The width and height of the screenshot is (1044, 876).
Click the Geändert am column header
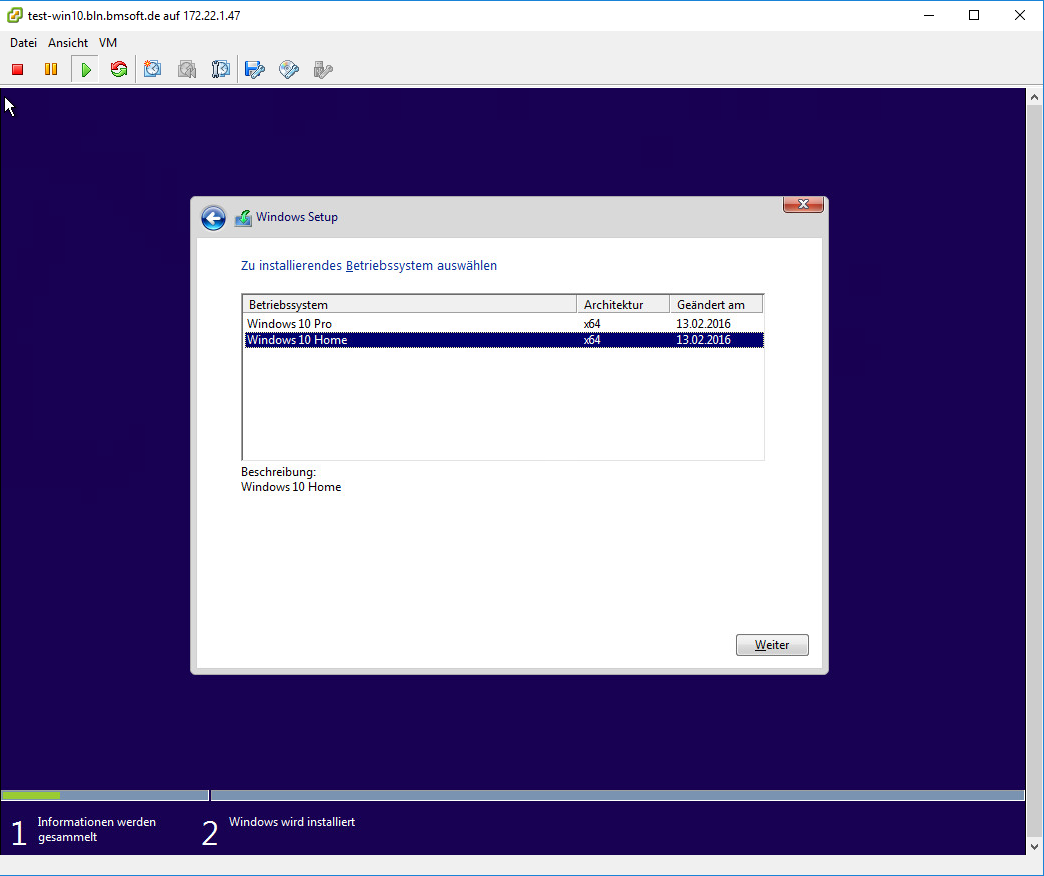[x=716, y=304]
